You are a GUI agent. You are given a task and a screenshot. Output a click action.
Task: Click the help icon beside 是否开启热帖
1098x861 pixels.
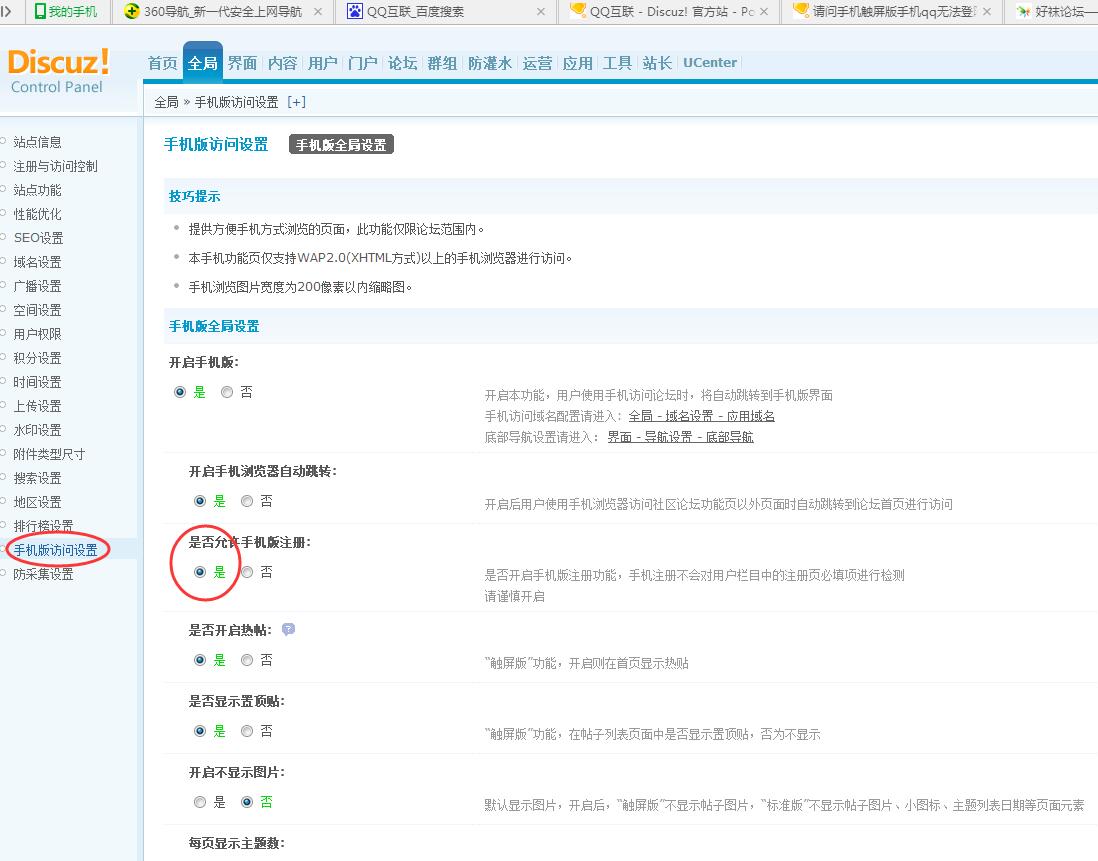288,630
